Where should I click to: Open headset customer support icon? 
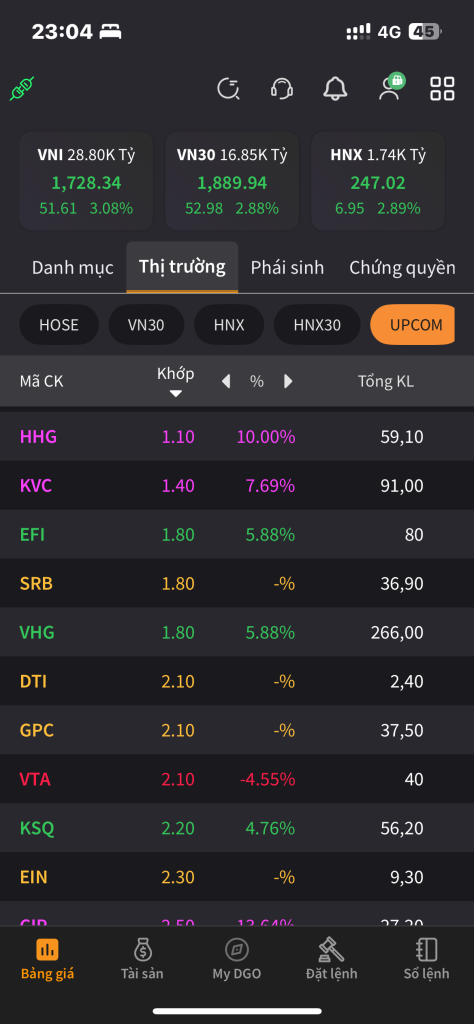coord(282,88)
